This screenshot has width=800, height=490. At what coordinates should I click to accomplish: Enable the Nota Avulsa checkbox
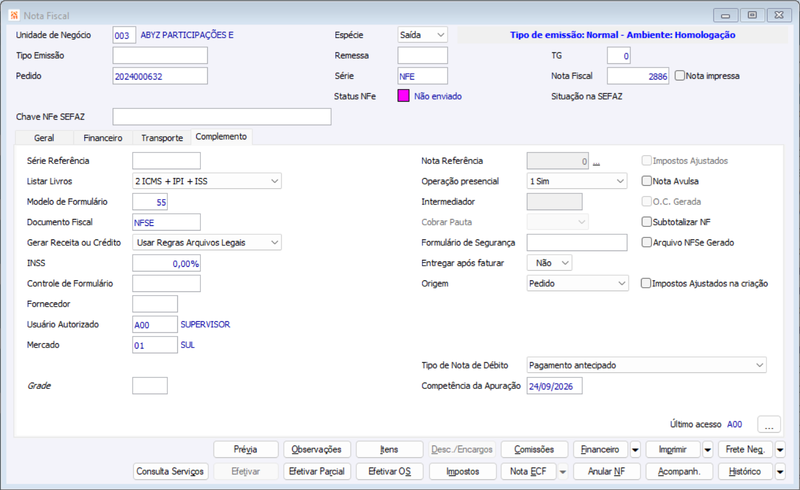pos(646,181)
